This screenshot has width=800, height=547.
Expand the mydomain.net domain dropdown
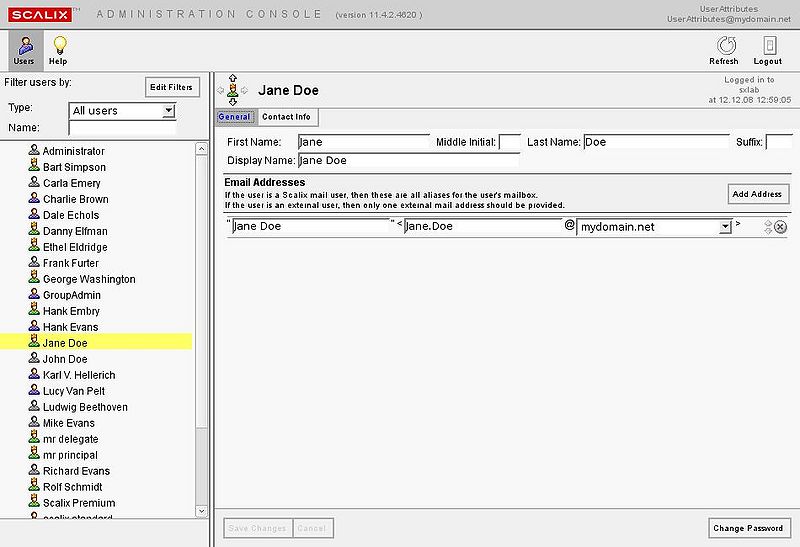tap(725, 227)
